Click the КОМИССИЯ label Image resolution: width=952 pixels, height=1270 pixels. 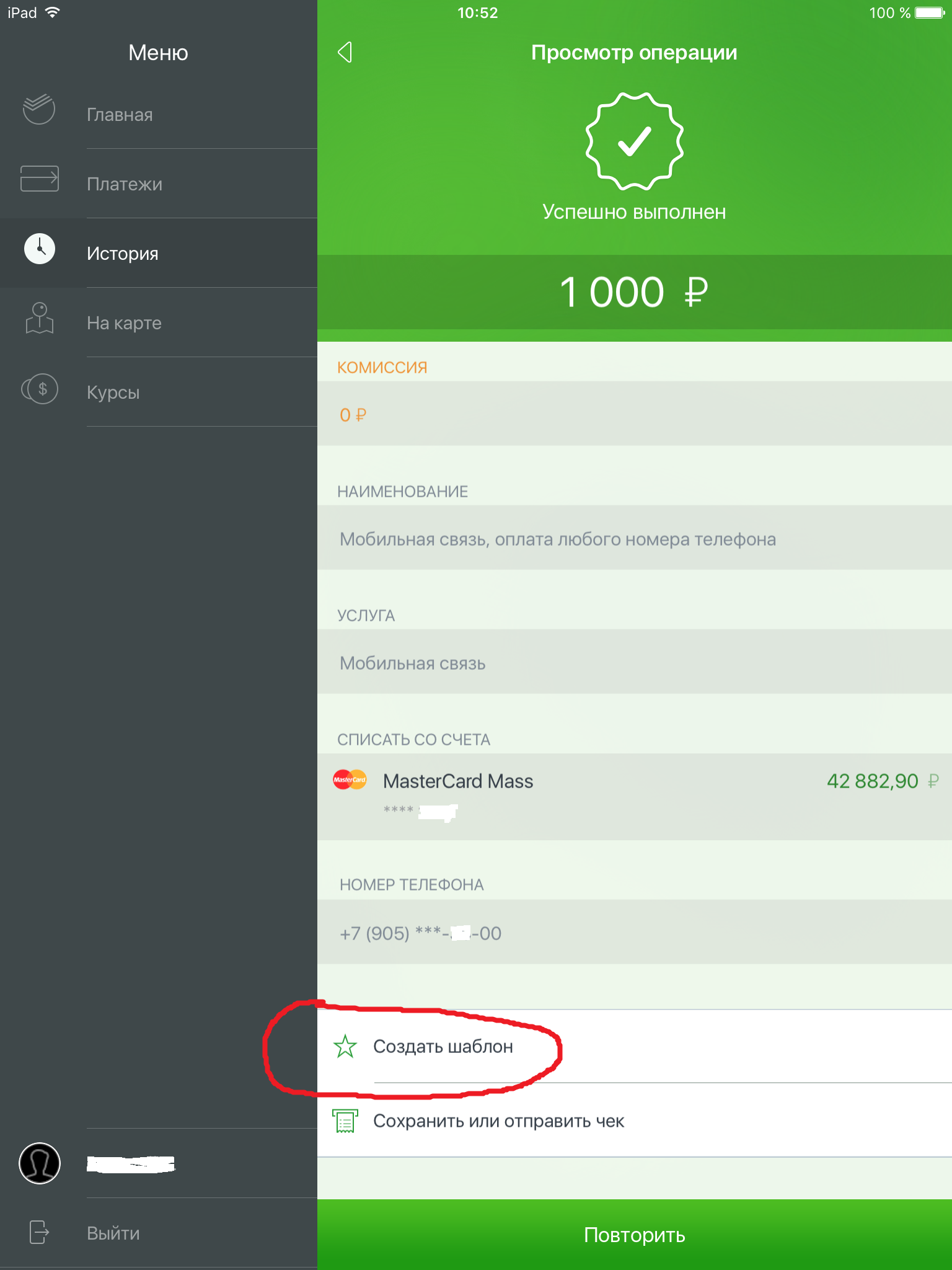[x=382, y=368]
